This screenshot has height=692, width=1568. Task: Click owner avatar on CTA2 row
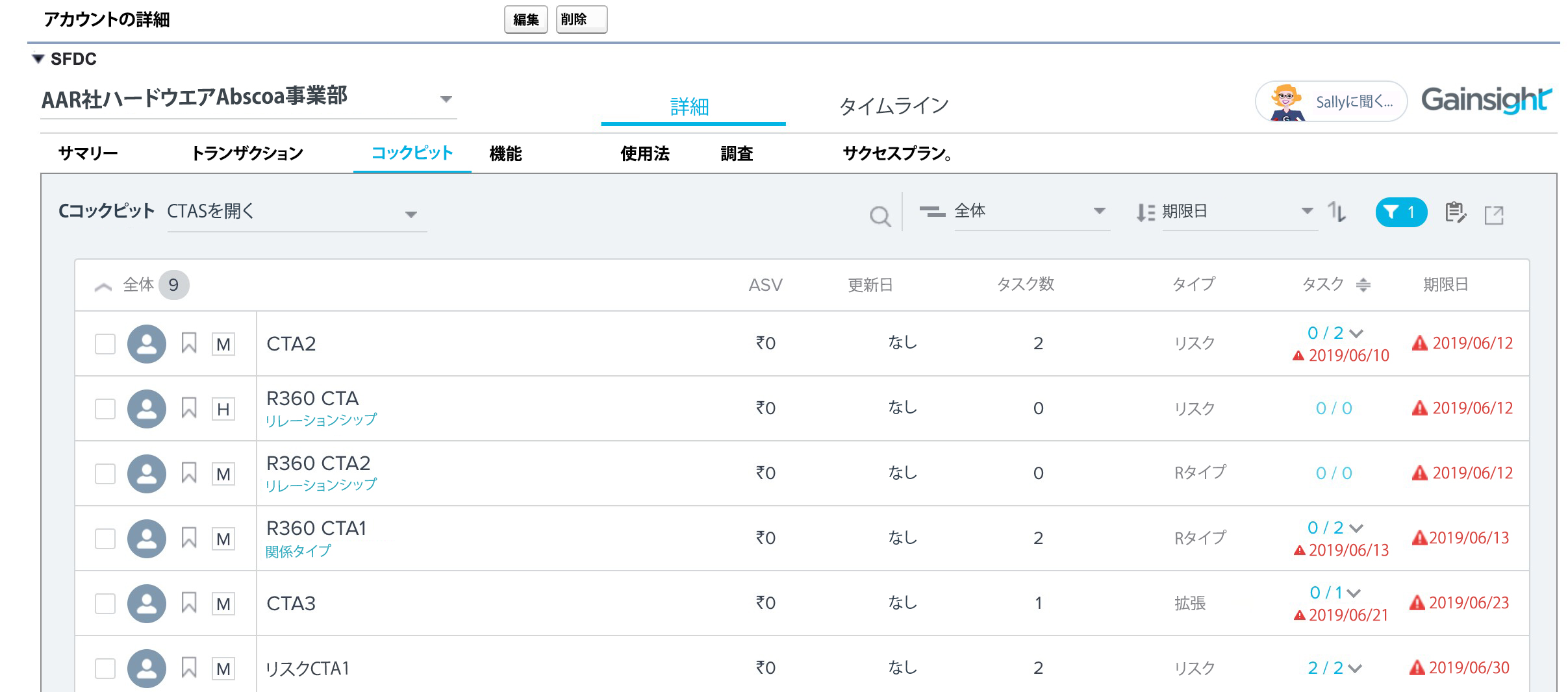point(147,343)
